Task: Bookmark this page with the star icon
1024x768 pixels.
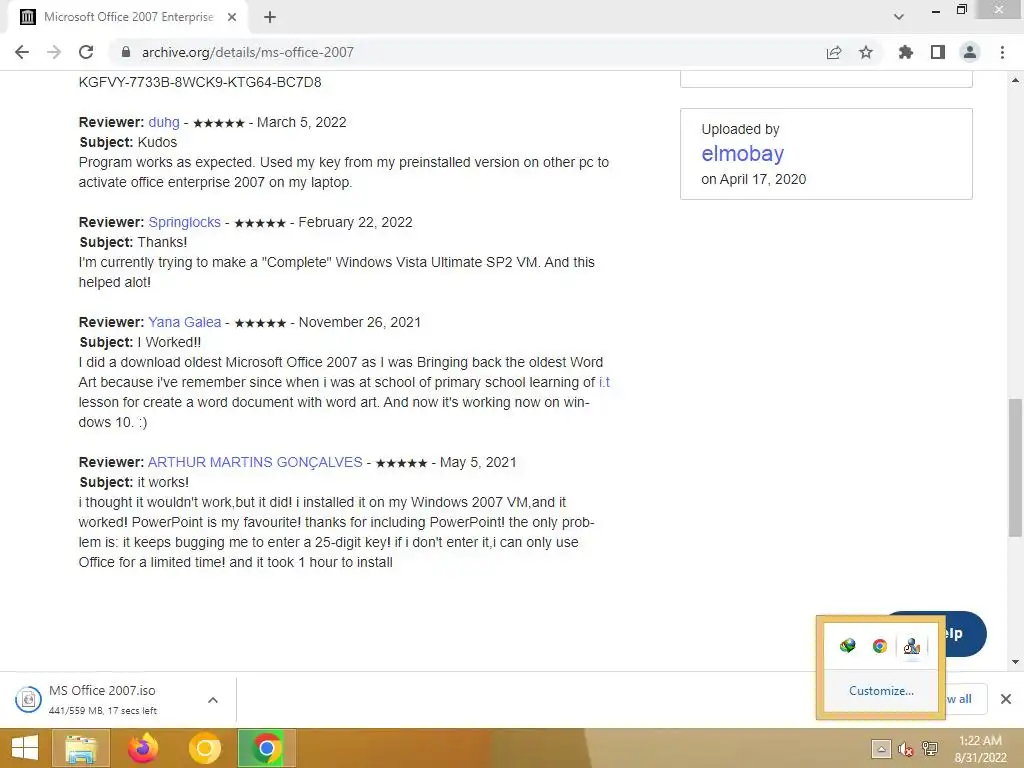Action: coord(866,52)
